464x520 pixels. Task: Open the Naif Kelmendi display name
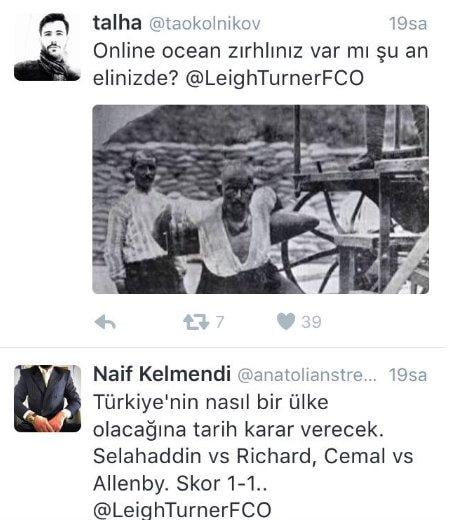pos(162,374)
